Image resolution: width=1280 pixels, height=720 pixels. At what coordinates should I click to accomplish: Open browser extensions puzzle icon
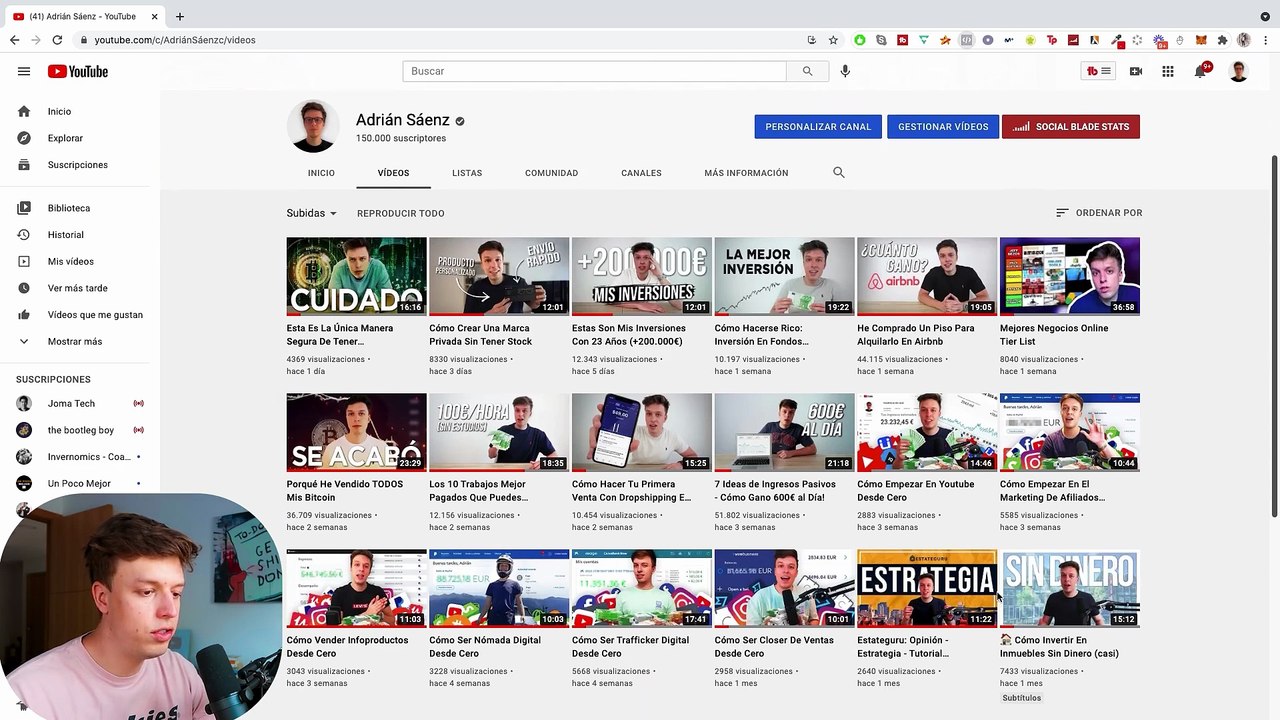tap(1222, 40)
